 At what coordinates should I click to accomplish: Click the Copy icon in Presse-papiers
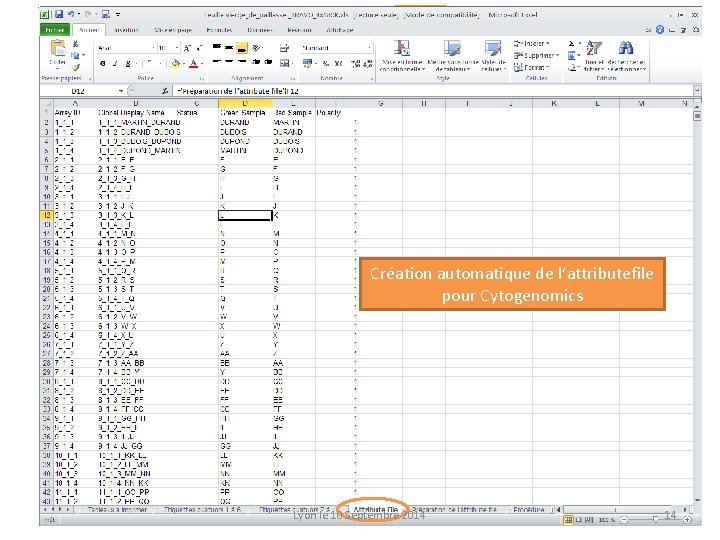click(75, 55)
